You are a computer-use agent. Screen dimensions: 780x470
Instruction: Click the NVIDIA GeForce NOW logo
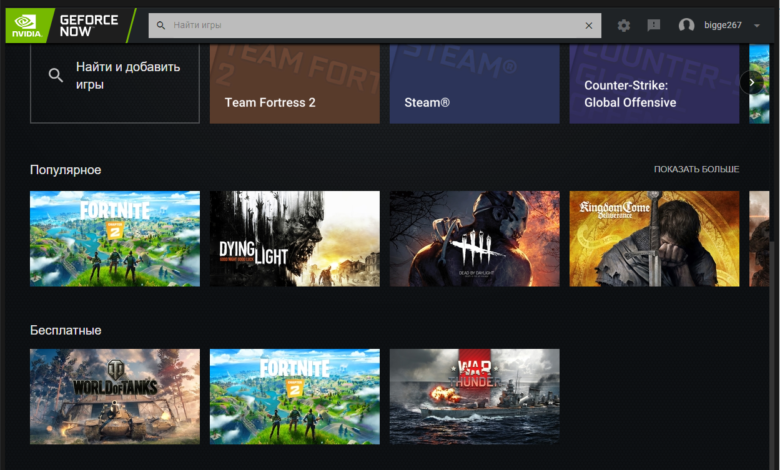(71, 25)
